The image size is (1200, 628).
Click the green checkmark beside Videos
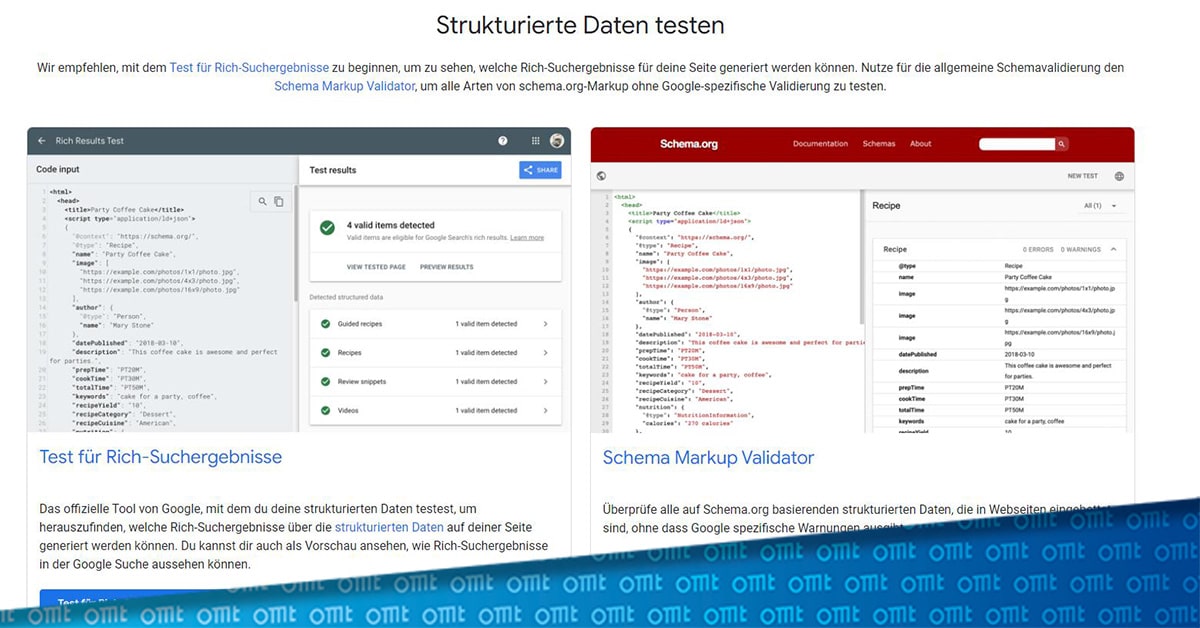[x=324, y=410]
